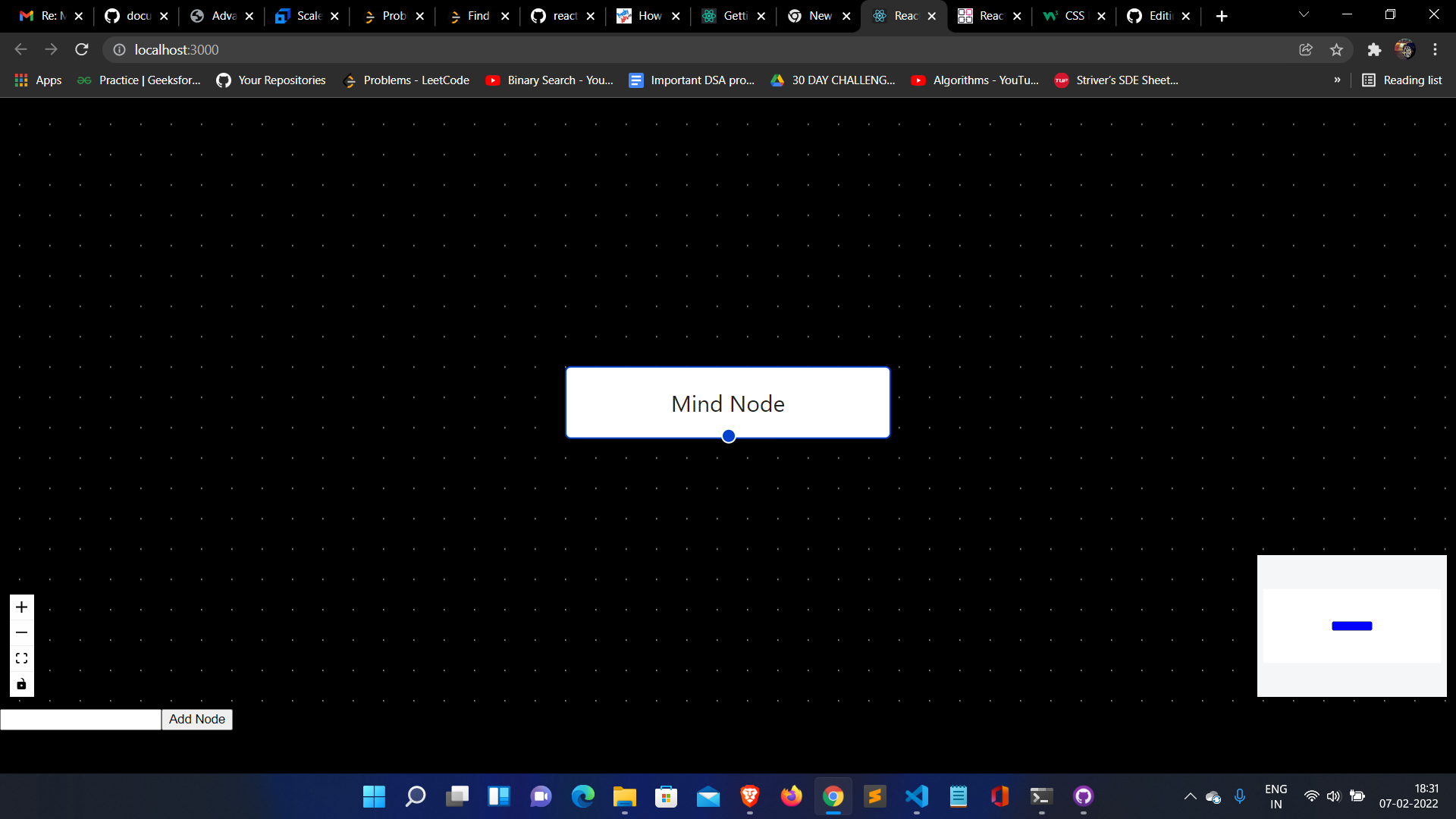
Task: Click the zoom out control on the flow canvas
Action: 20,632
